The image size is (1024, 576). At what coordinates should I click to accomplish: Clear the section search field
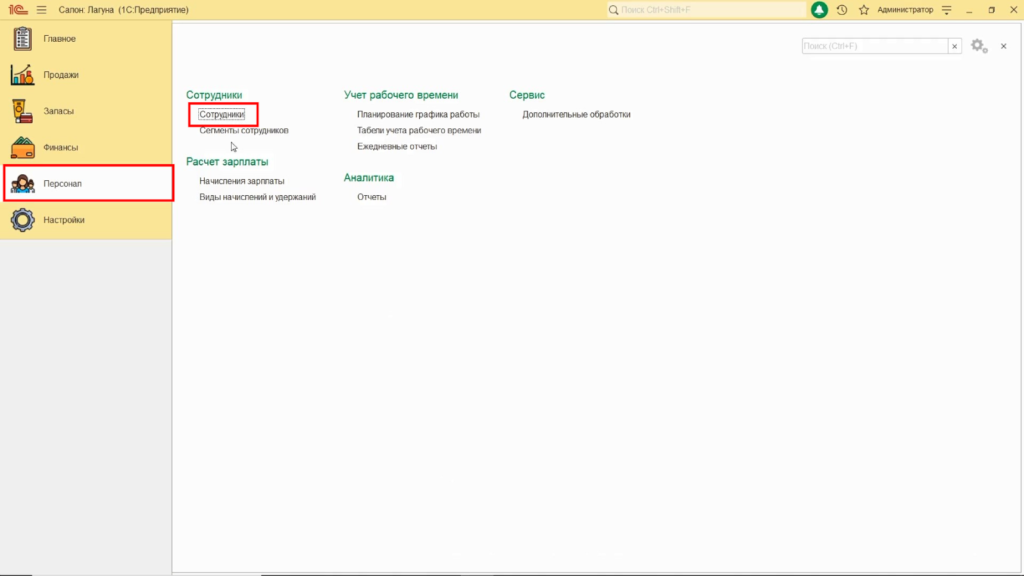pyautogui.click(x=955, y=46)
